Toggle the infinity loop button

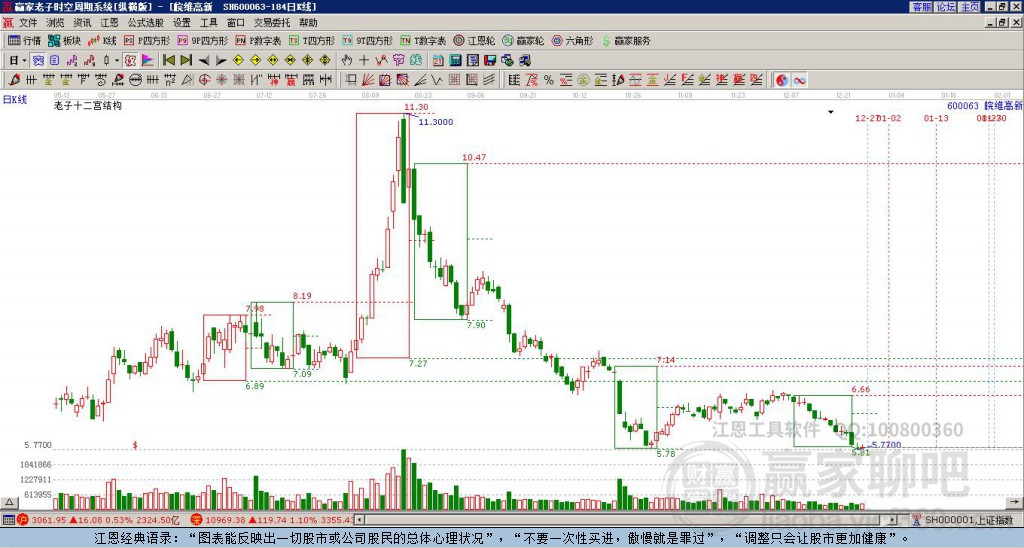click(799, 80)
